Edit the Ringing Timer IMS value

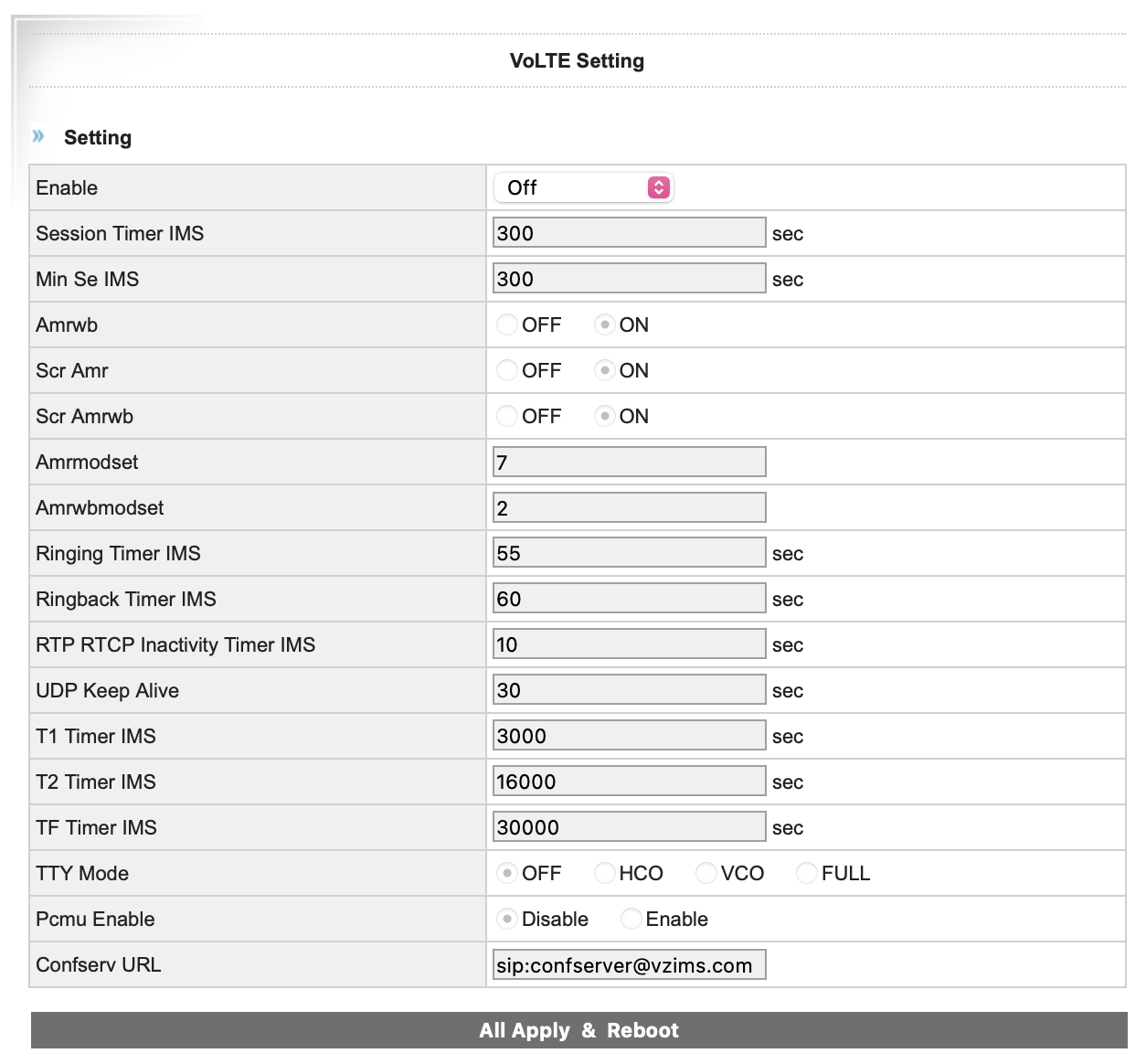point(629,553)
